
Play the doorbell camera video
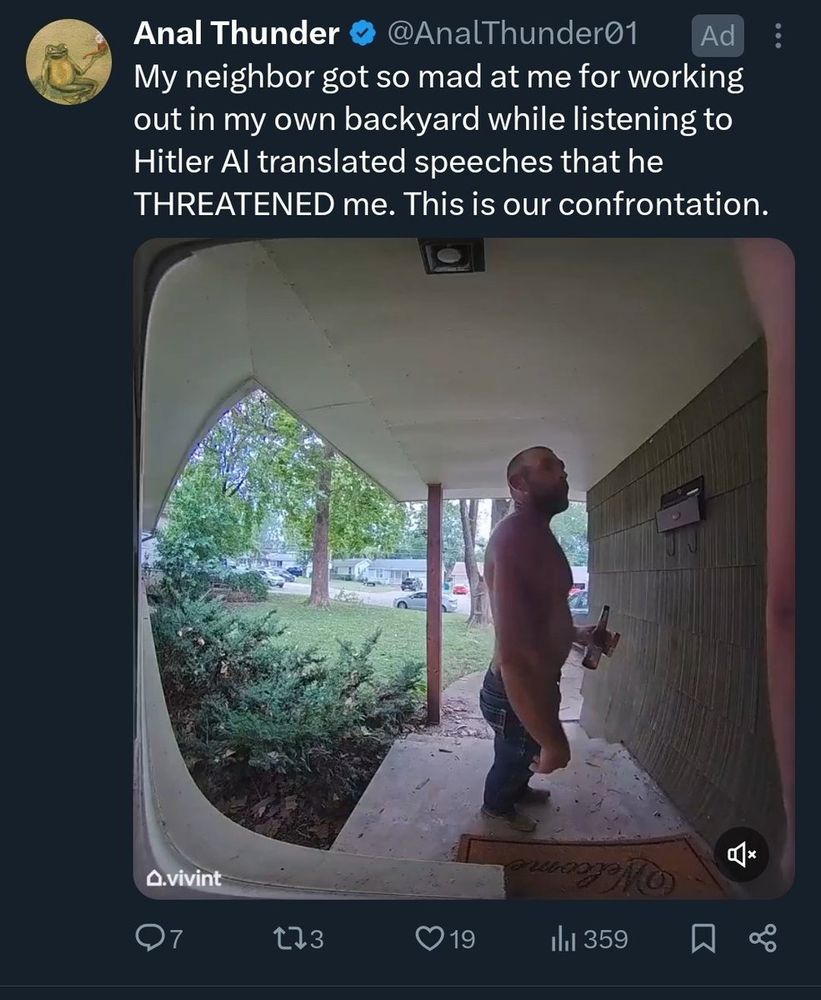pyautogui.click(x=464, y=568)
